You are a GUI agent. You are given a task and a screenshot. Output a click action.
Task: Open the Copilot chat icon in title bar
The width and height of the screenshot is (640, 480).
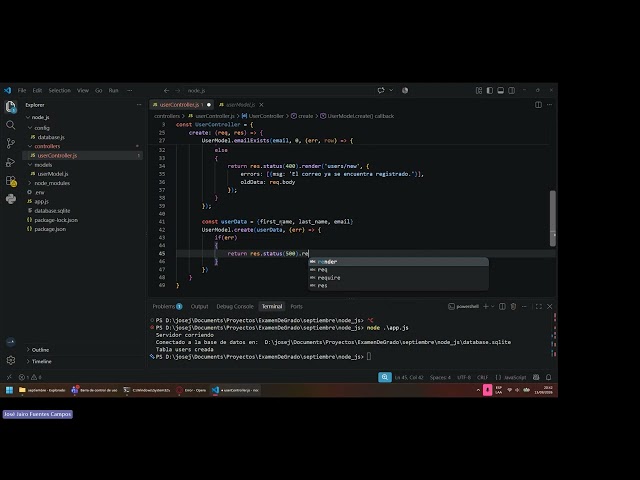[381, 90]
